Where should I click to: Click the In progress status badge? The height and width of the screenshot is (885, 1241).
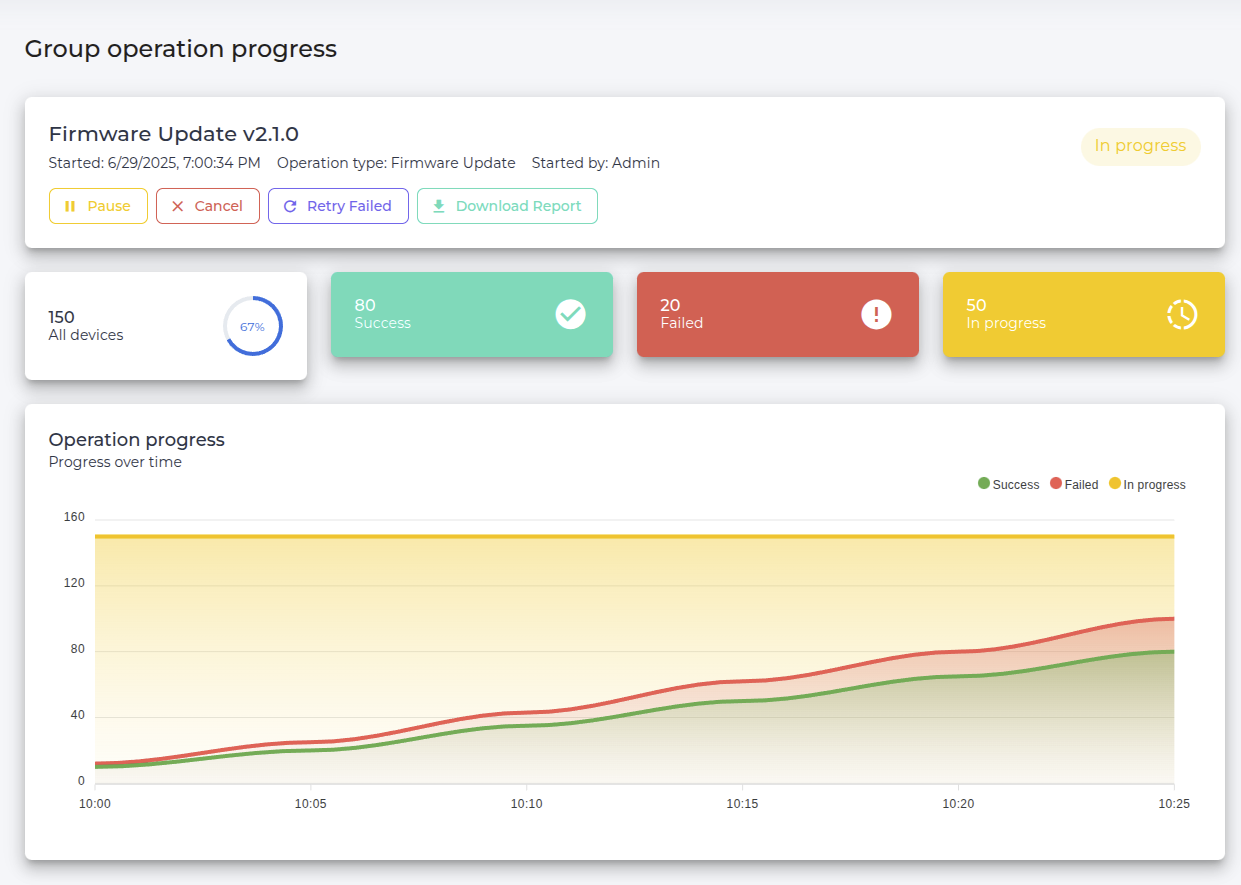coord(1140,146)
